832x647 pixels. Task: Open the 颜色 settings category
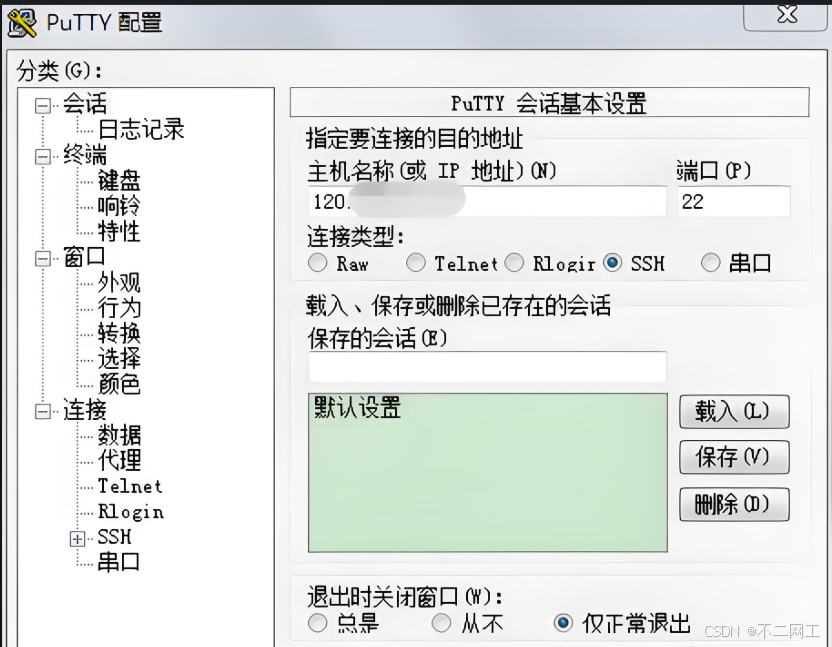click(x=119, y=384)
